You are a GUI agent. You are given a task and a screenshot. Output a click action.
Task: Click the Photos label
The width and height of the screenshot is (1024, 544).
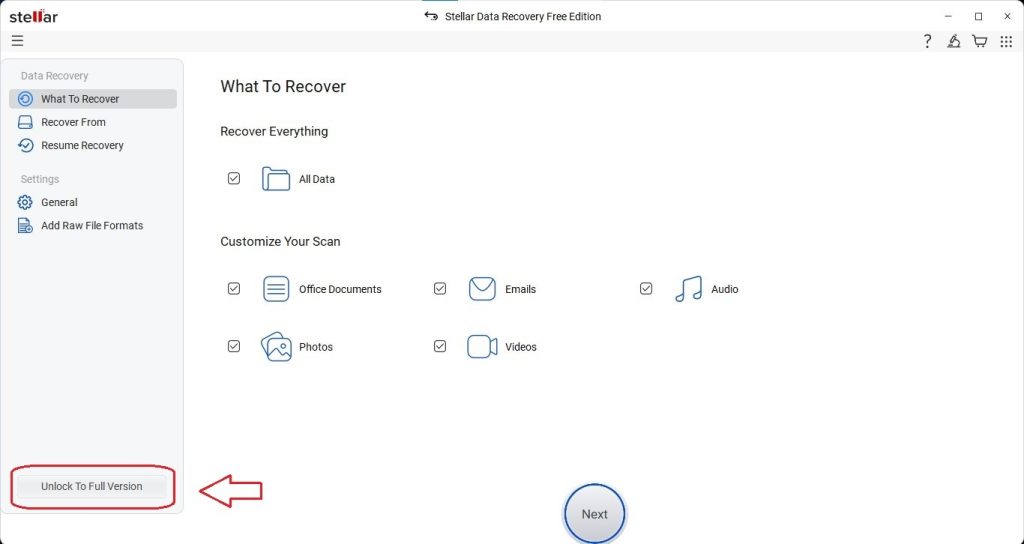(x=316, y=347)
